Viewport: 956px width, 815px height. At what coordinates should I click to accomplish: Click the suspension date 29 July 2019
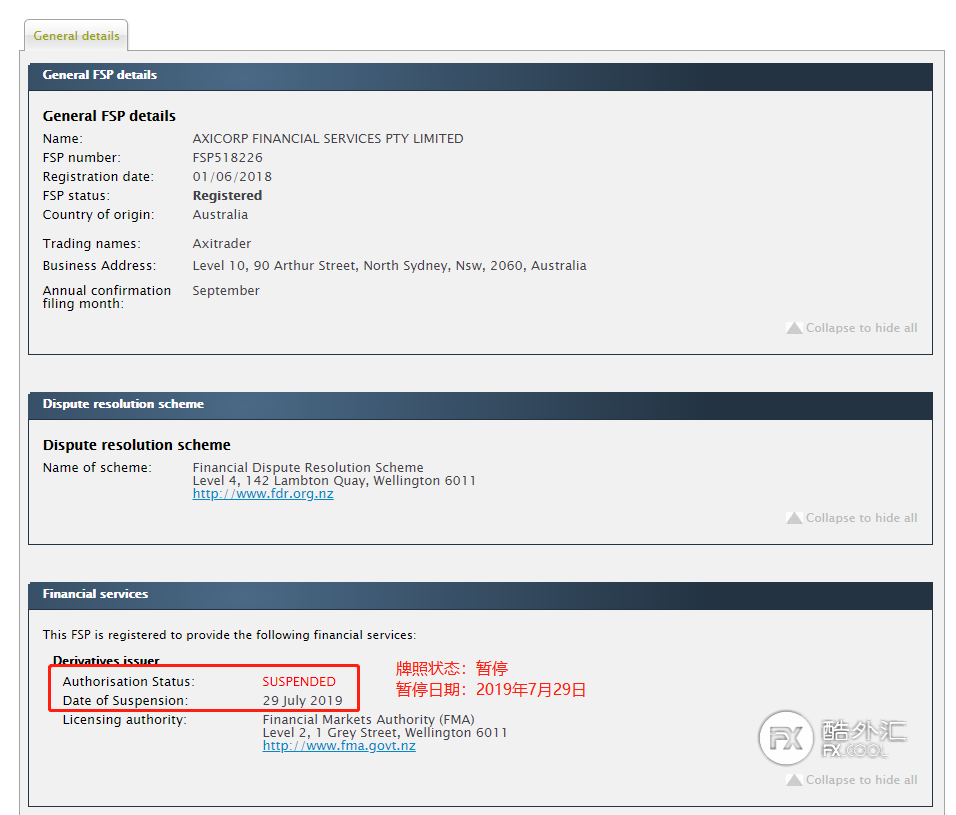[302, 701]
